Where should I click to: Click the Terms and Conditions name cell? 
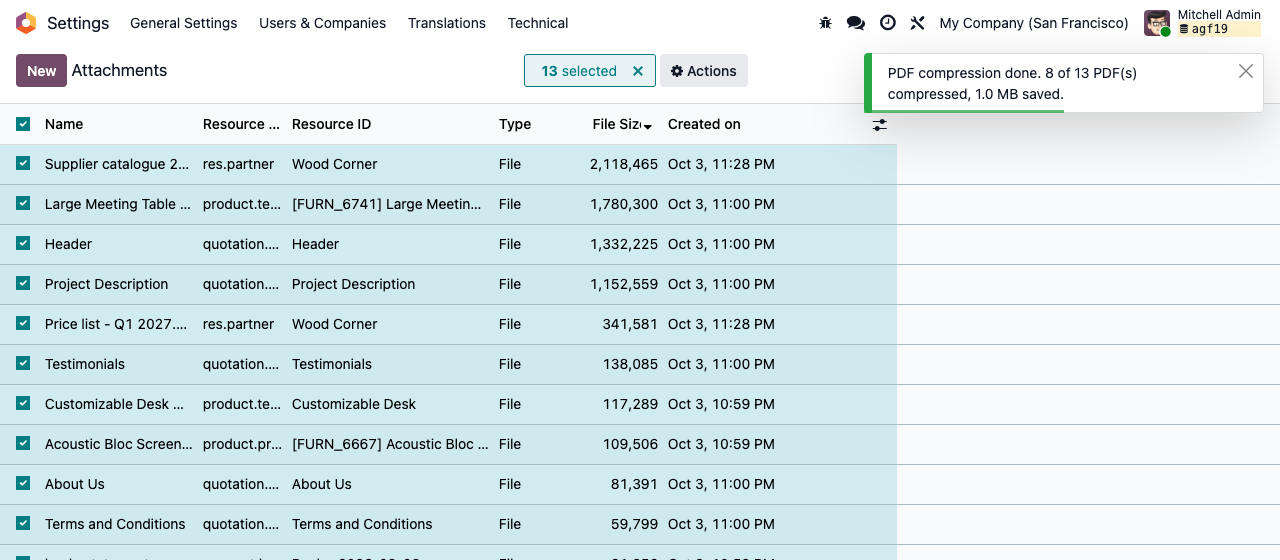[115, 524]
